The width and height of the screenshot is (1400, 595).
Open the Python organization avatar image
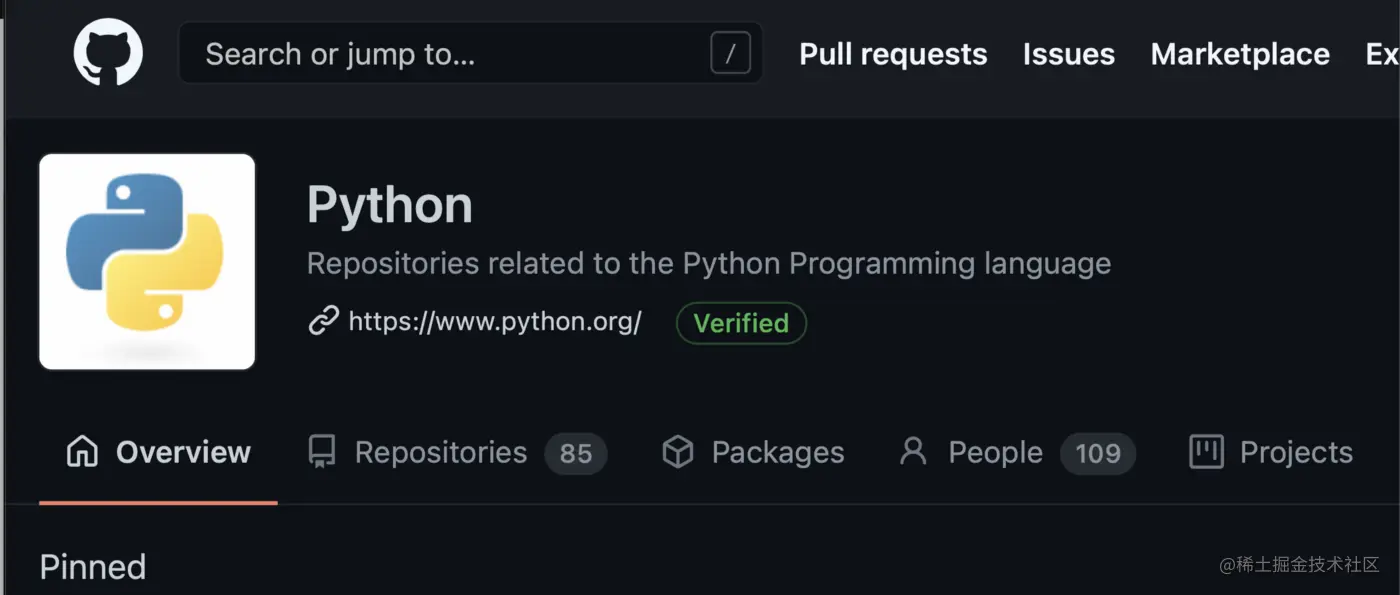tap(147, 262)
